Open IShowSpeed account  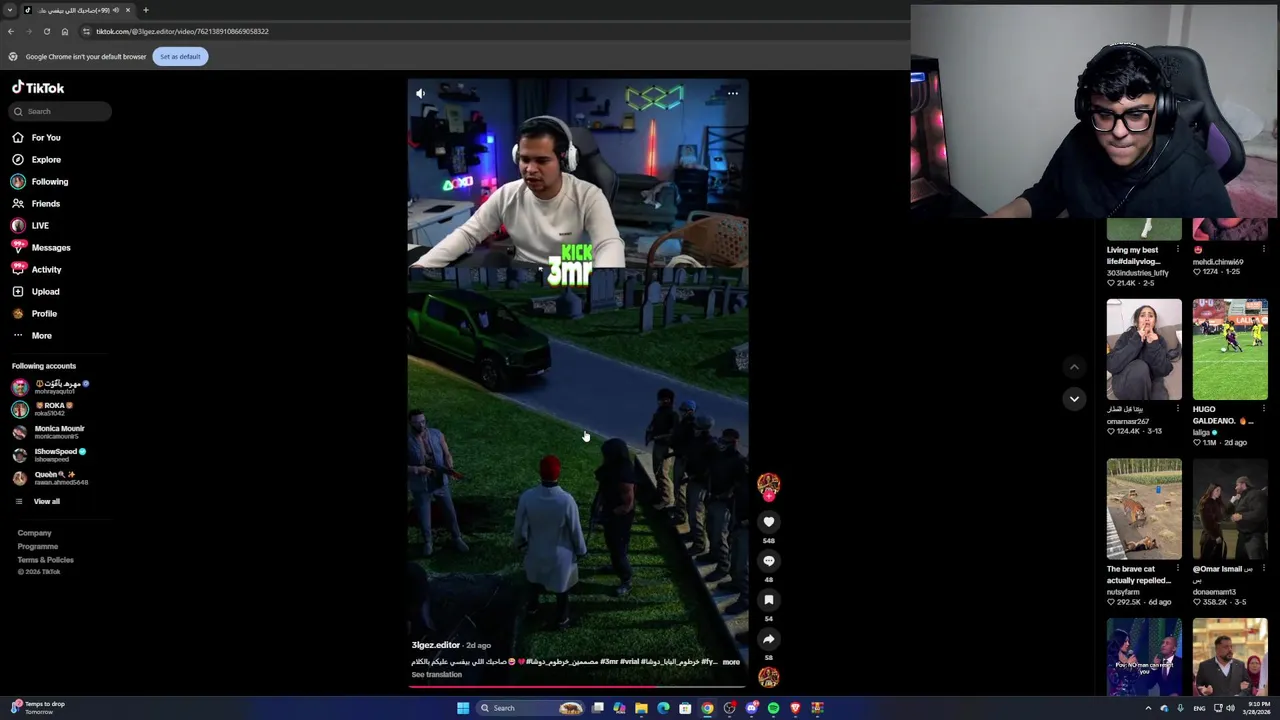point(50,455)
